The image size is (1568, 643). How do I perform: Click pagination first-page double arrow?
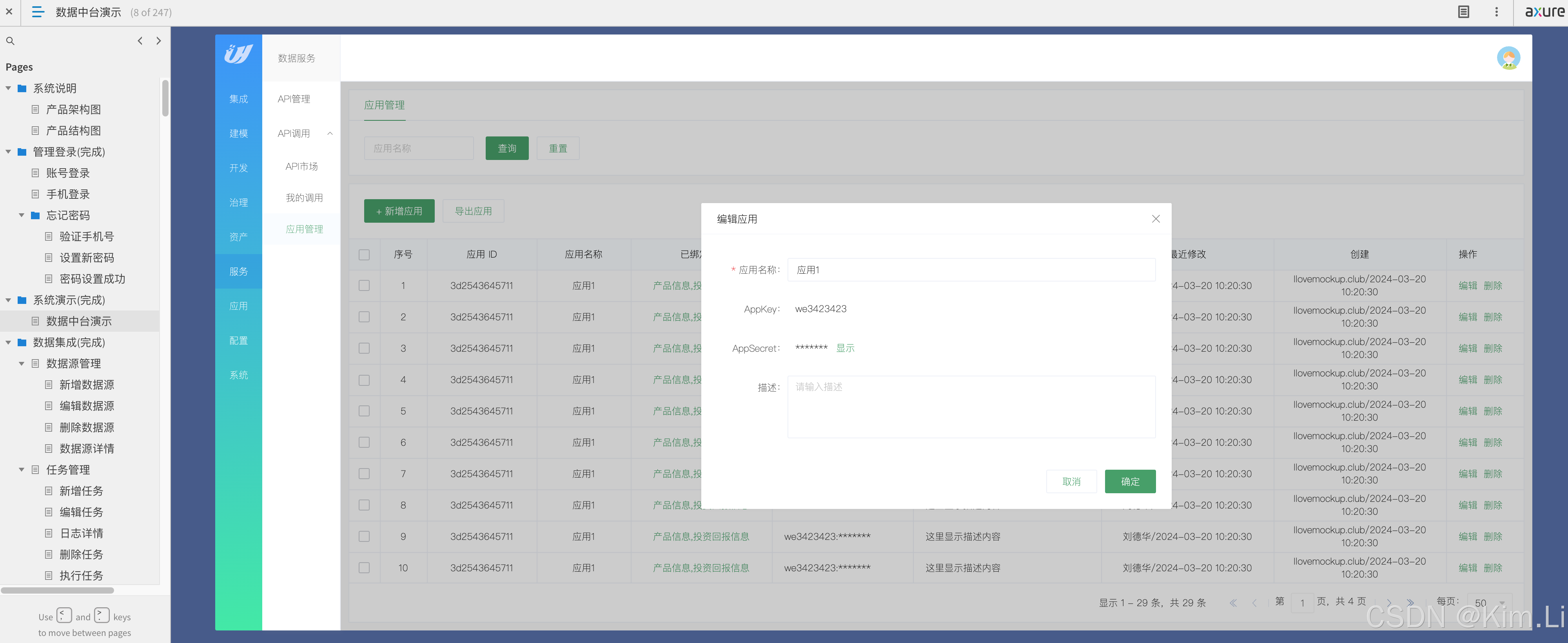pos(1232,603)
